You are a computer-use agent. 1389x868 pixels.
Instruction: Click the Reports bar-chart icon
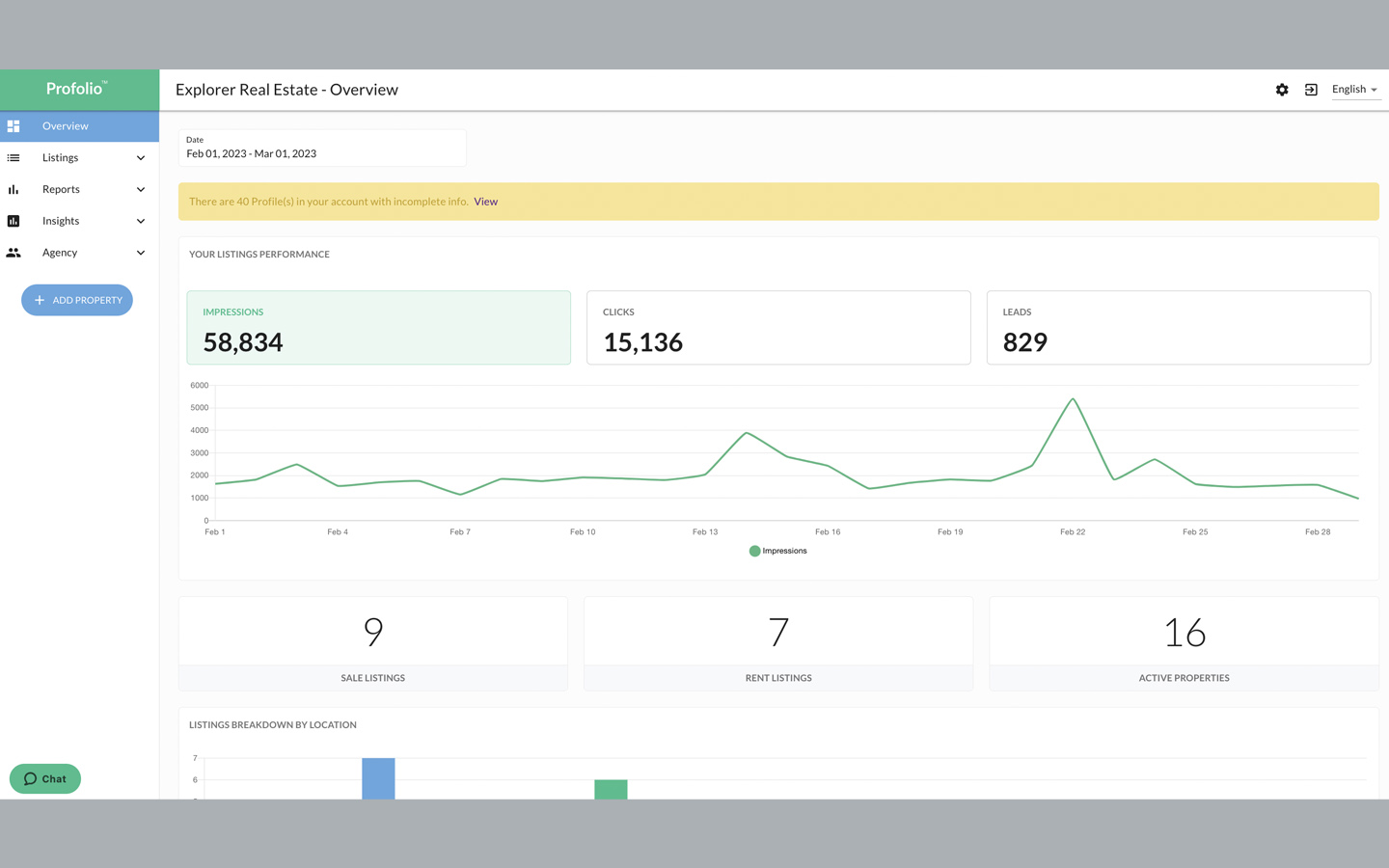coord(14,189)
